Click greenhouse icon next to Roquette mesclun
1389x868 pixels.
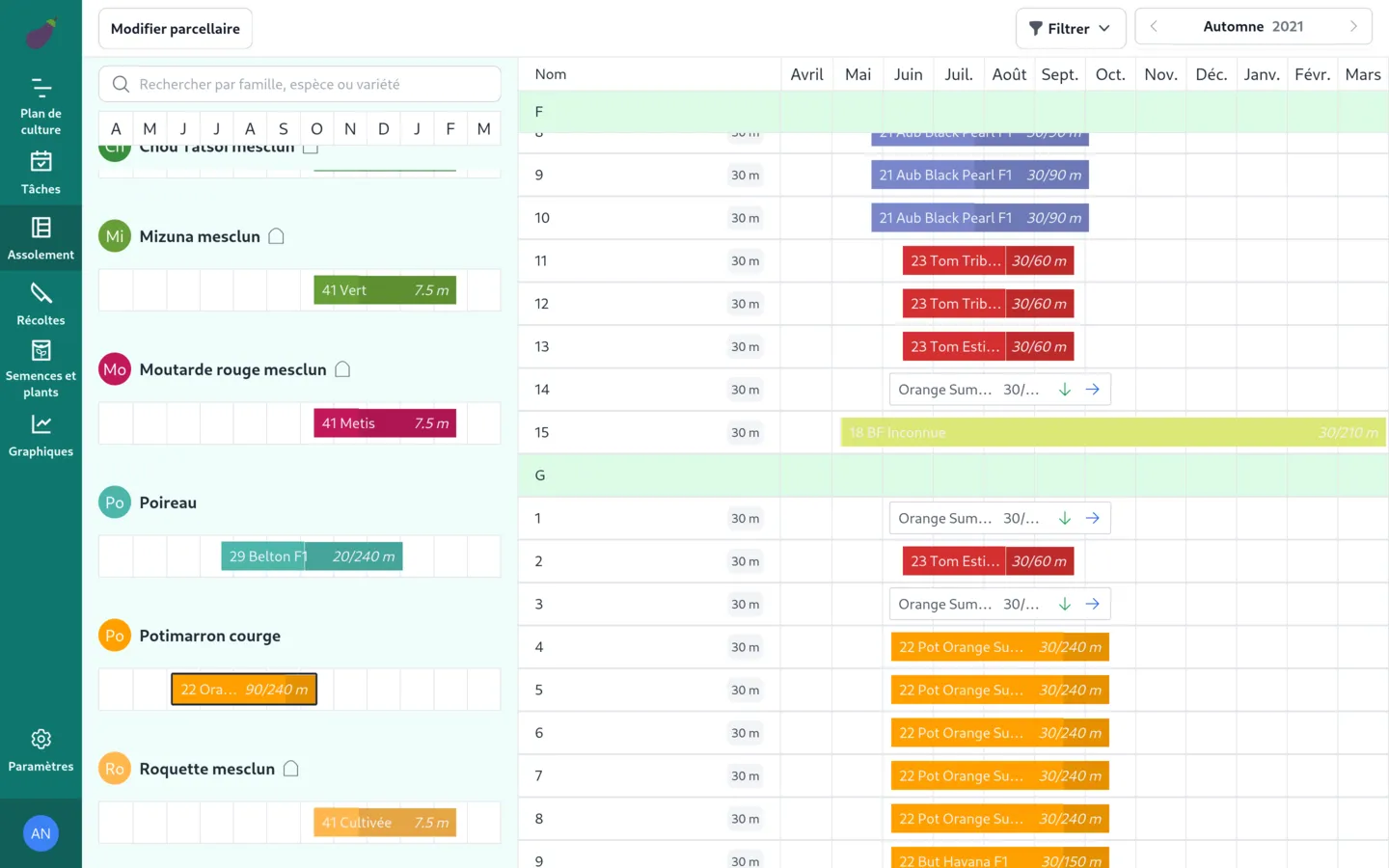tap(291, 769)
